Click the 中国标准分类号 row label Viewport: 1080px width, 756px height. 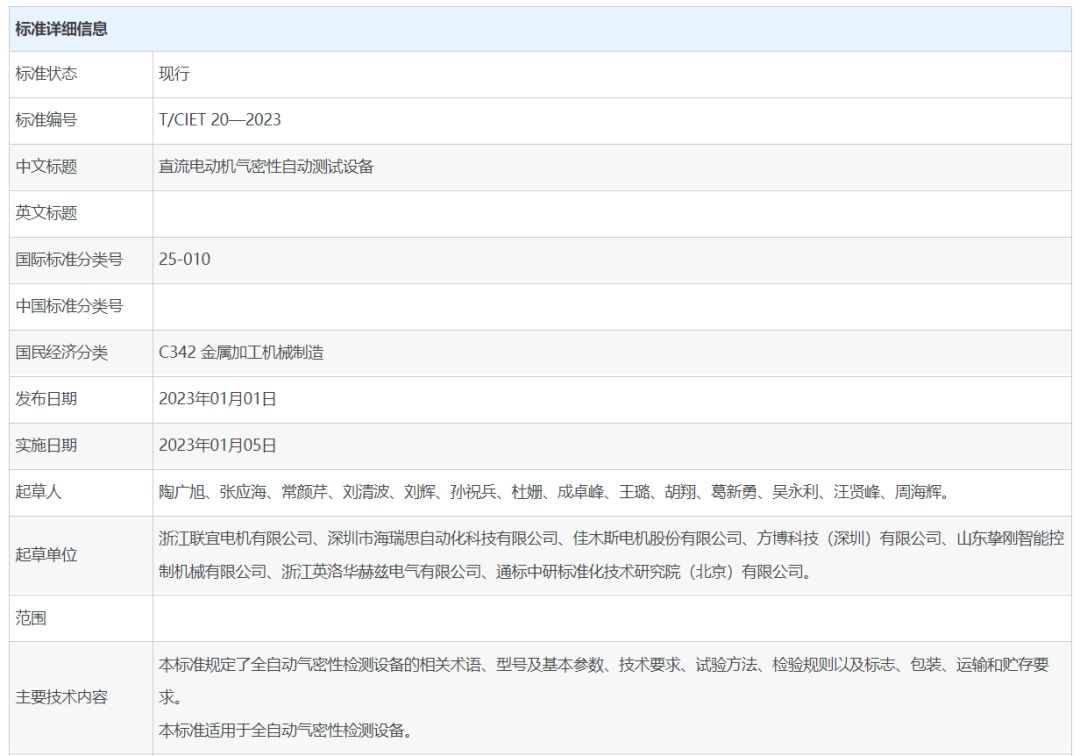[x=69, y=306]
